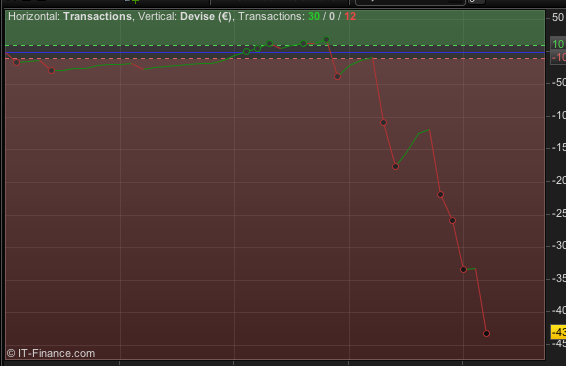Click red losing transactions count 12

point(350,17)
